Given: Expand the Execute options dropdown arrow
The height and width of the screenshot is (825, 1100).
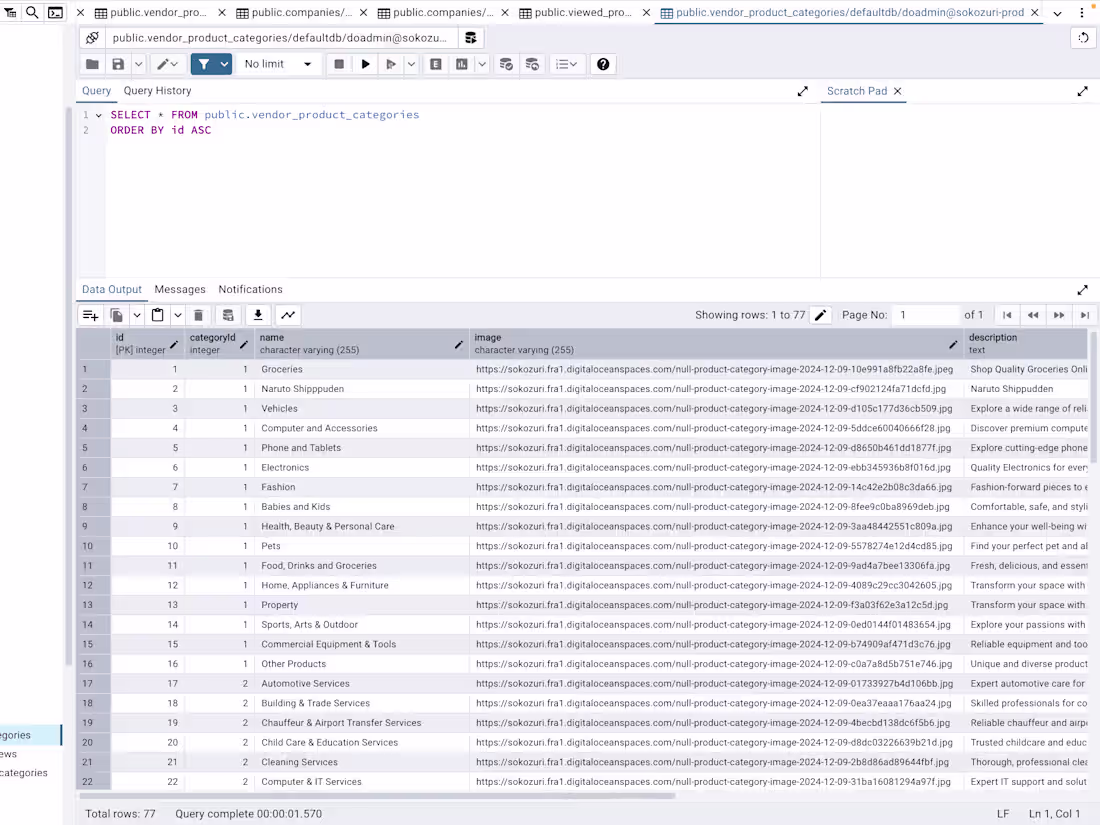Looking at the screenshot, I should (x=410, y=63).
